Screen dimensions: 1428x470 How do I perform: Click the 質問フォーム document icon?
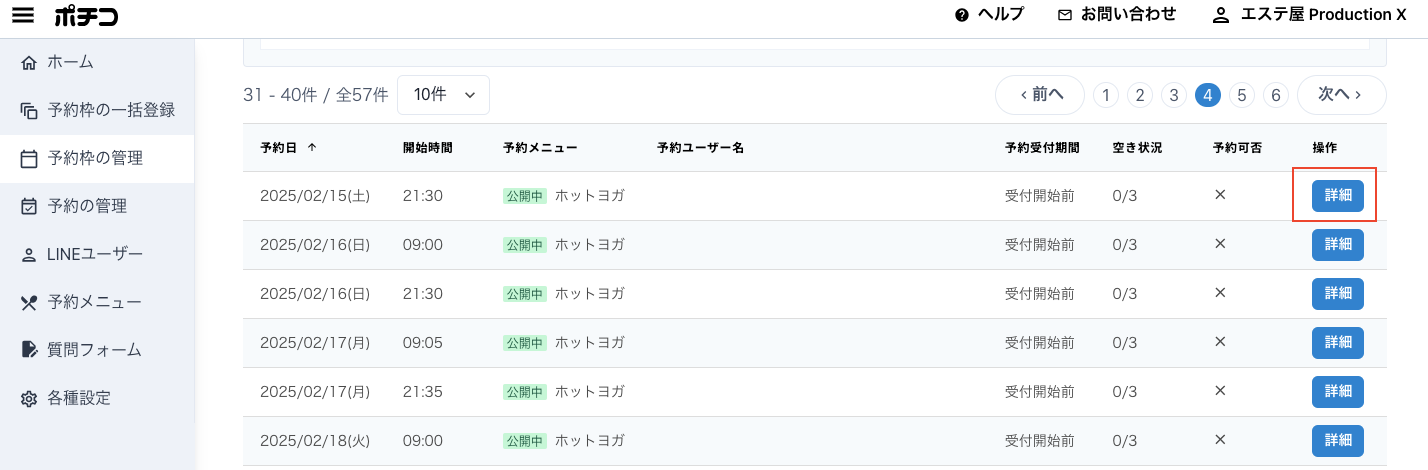29,350
